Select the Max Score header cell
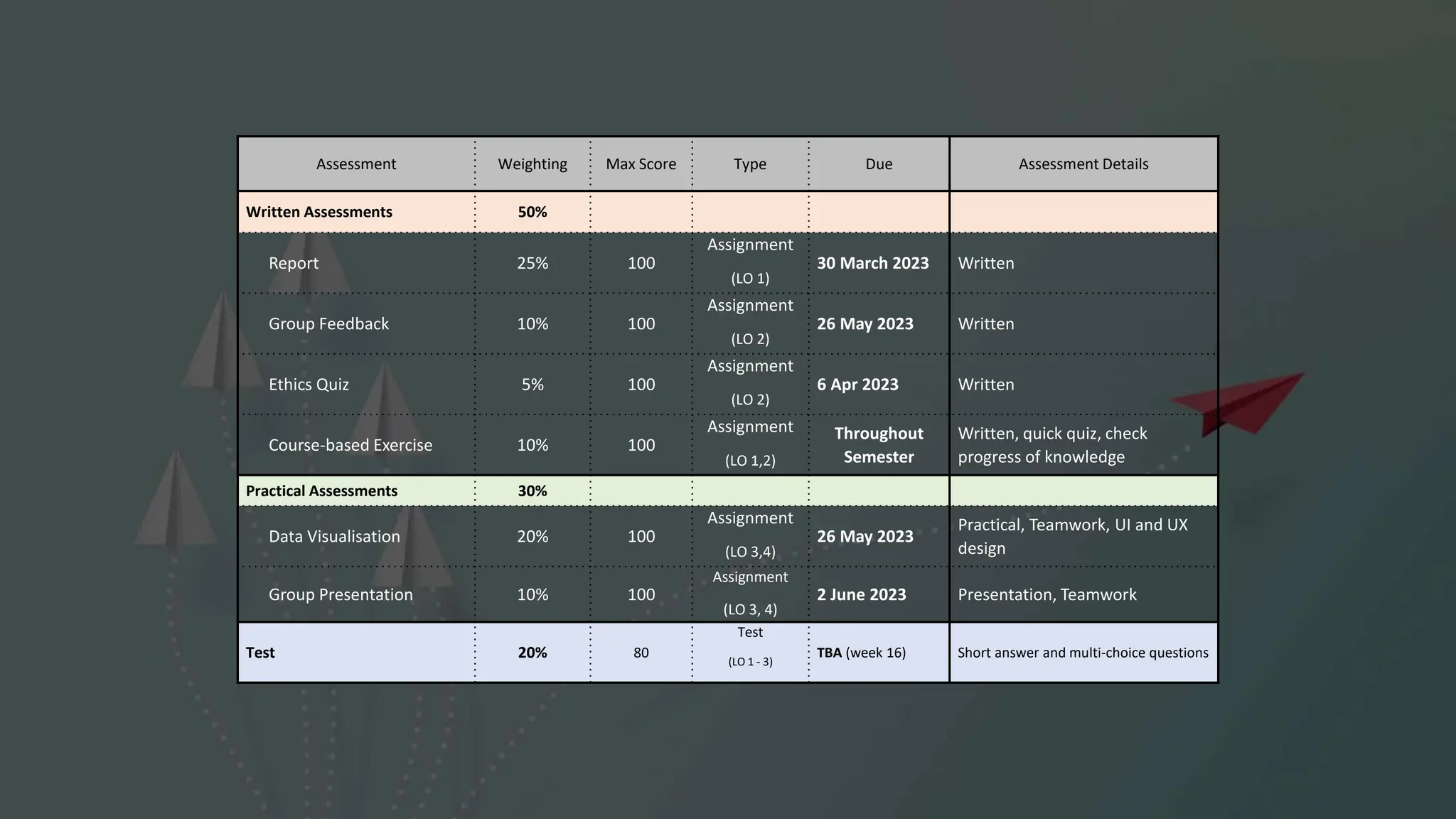The height and width of the screenshot is (819, 1456). (641, 164)
